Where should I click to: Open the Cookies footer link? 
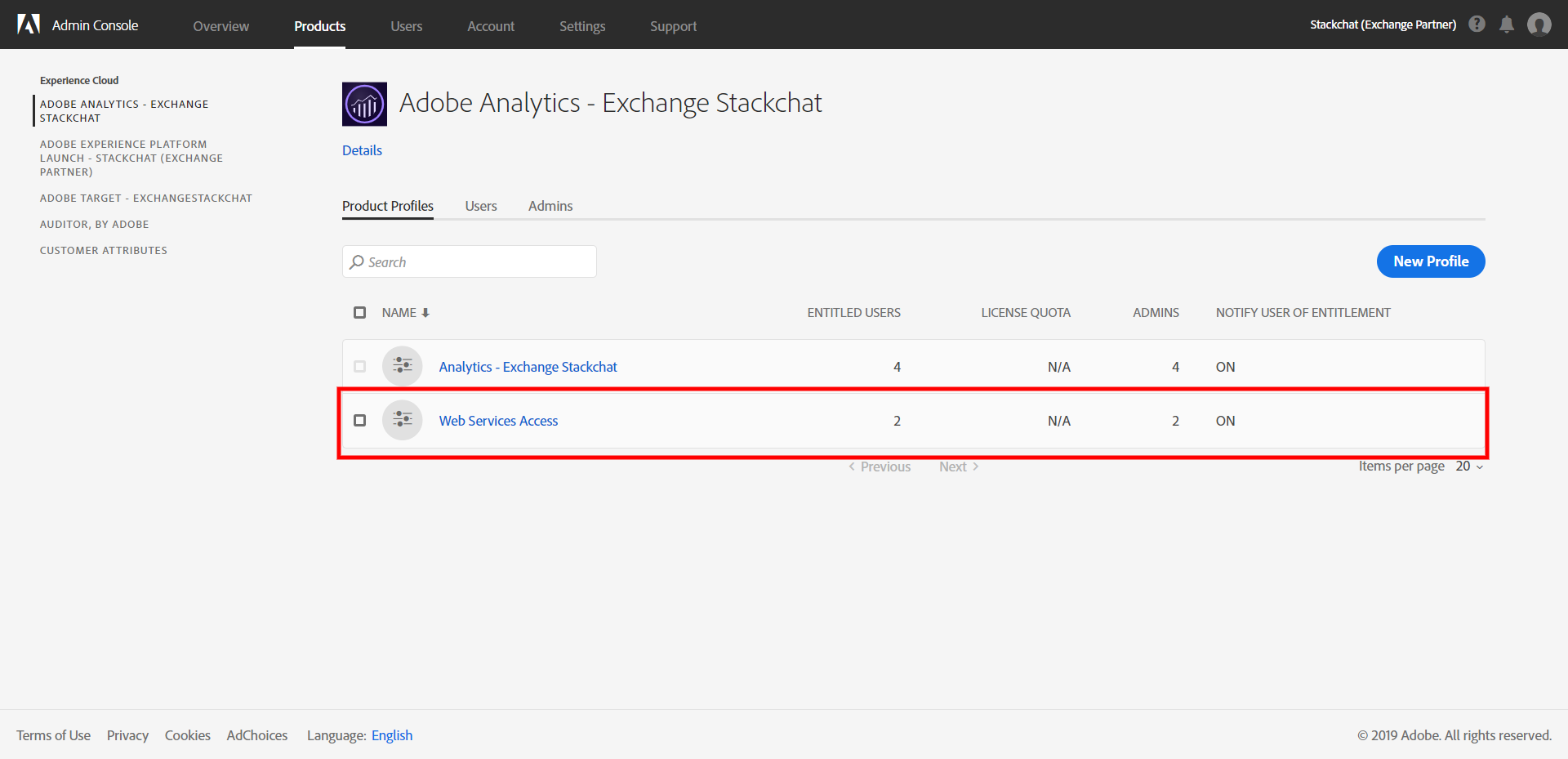coord(188,735)
